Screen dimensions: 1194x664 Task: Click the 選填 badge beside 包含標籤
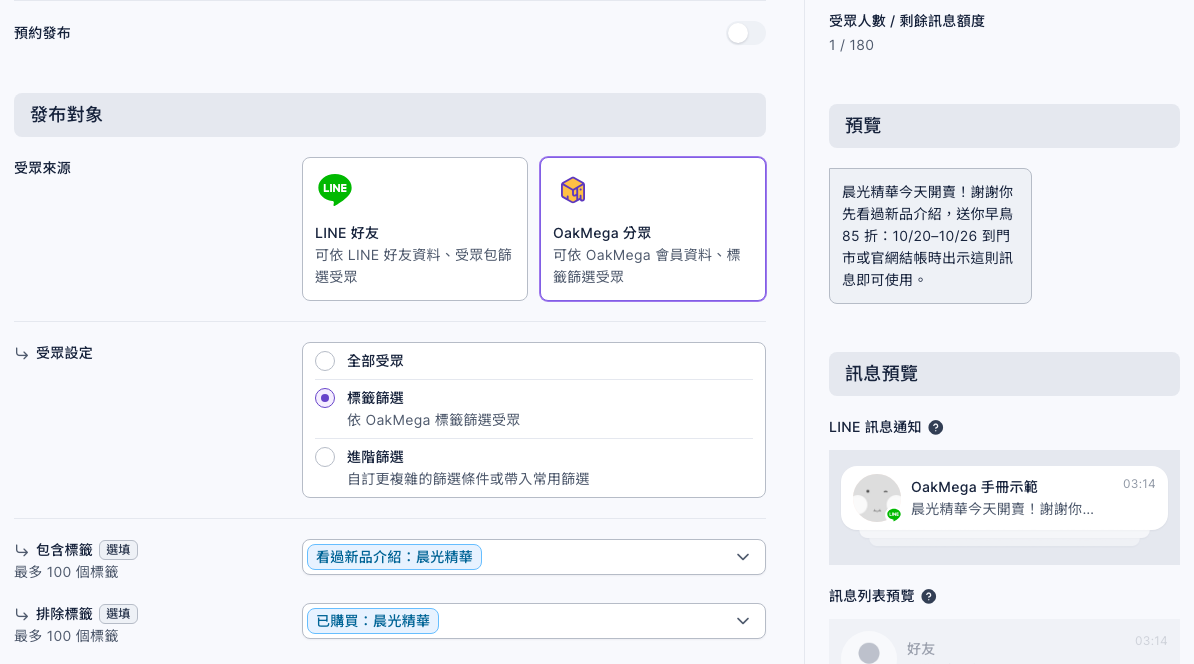[x=118, y=550]
